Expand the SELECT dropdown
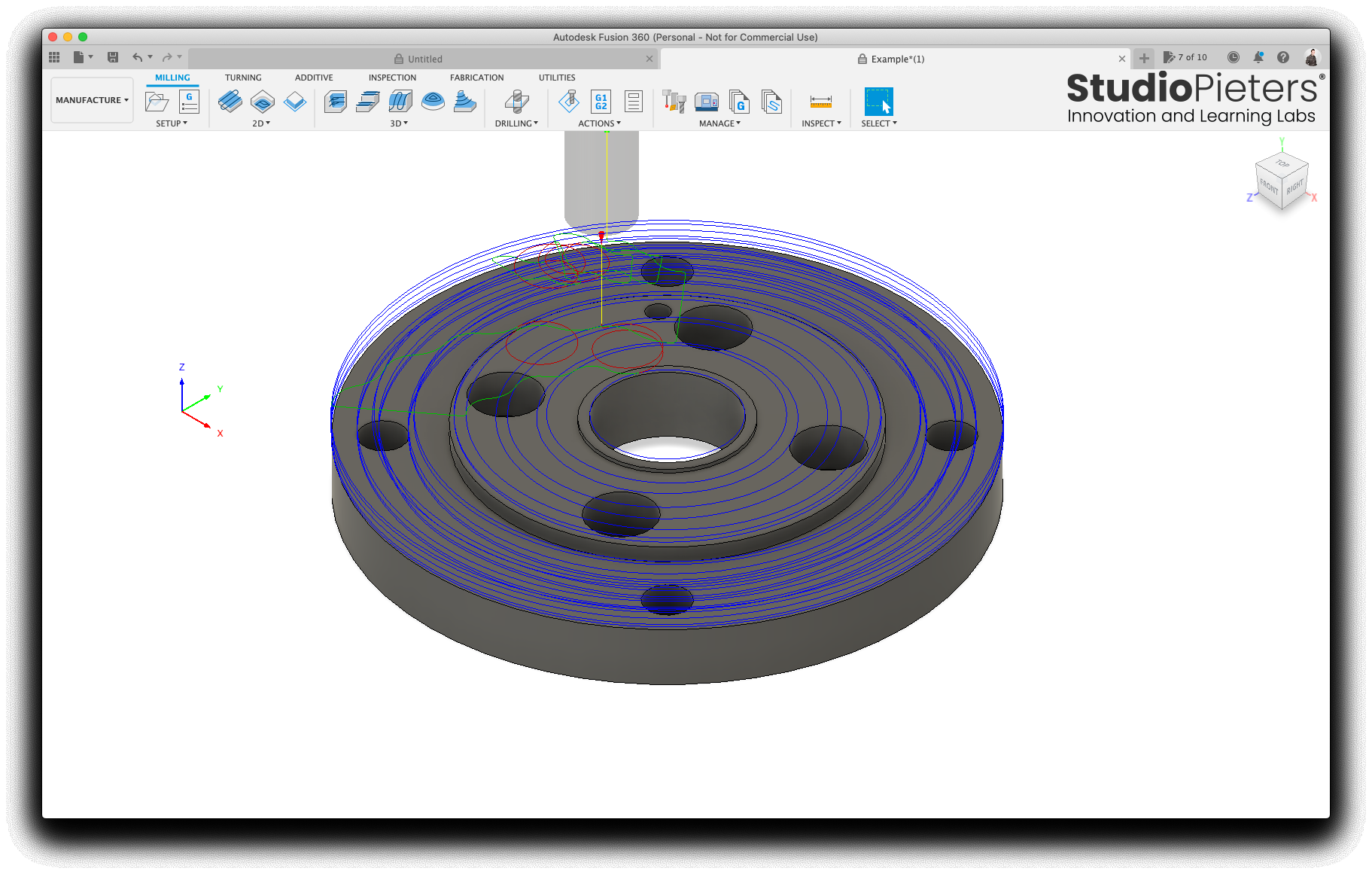1372x874 pixels. coord(879,123)
